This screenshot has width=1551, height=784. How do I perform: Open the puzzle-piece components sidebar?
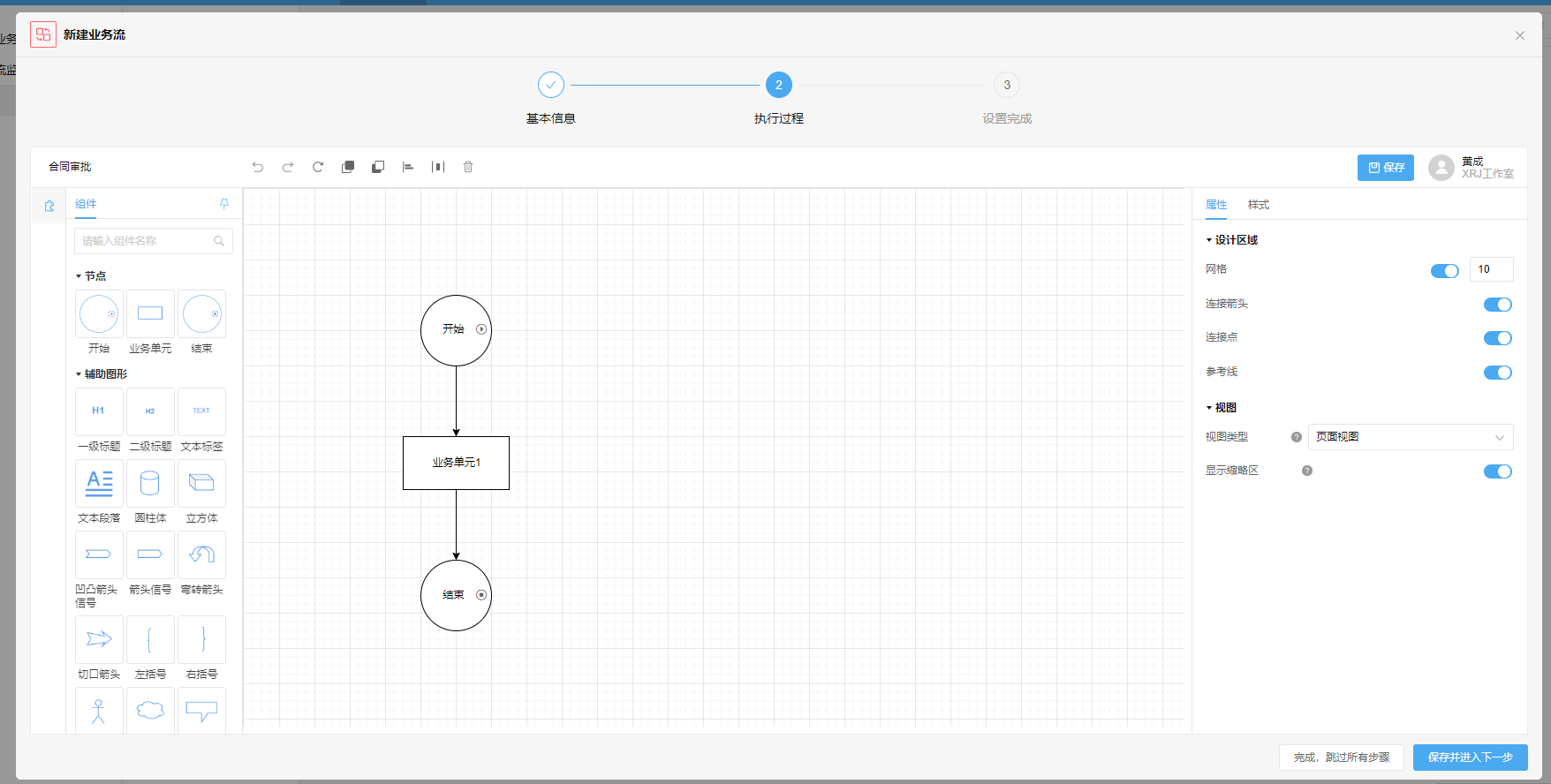pyautogui.click(x=49, y=206)
